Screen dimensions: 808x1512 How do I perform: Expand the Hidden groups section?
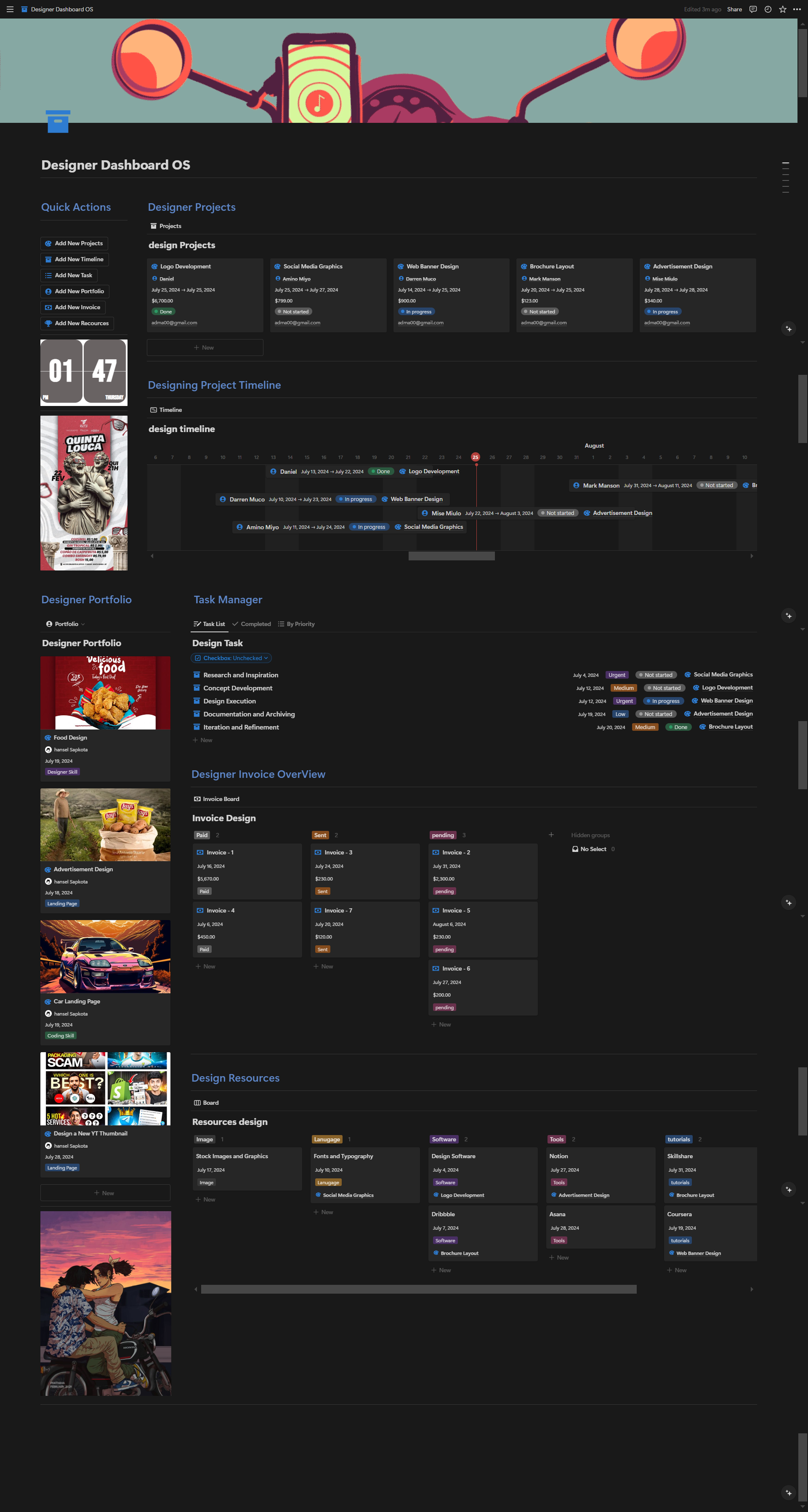(590, 835)
